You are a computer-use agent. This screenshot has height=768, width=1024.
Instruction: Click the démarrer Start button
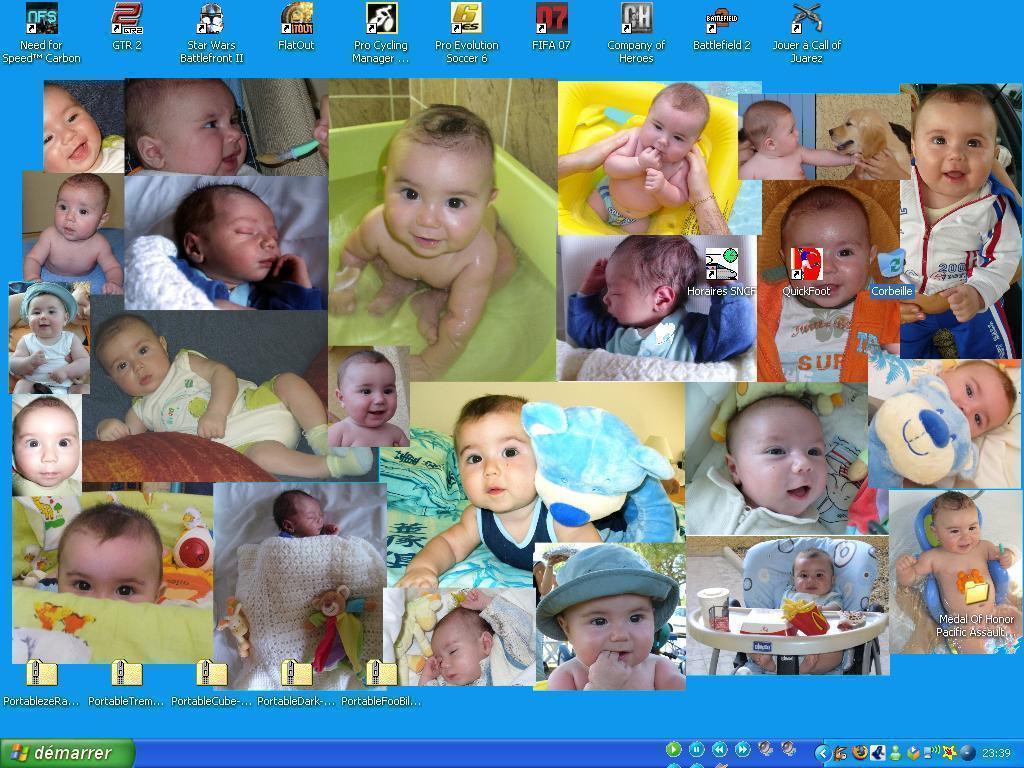pyautogui.click(x=68, y=753)
